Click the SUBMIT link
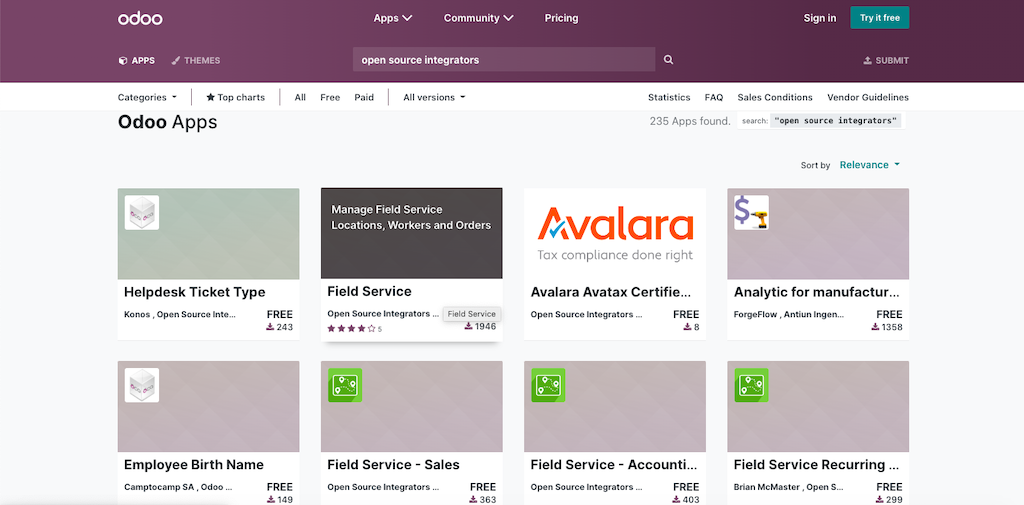This screenshot has width=1024, height=505. [x=886, y=60]
